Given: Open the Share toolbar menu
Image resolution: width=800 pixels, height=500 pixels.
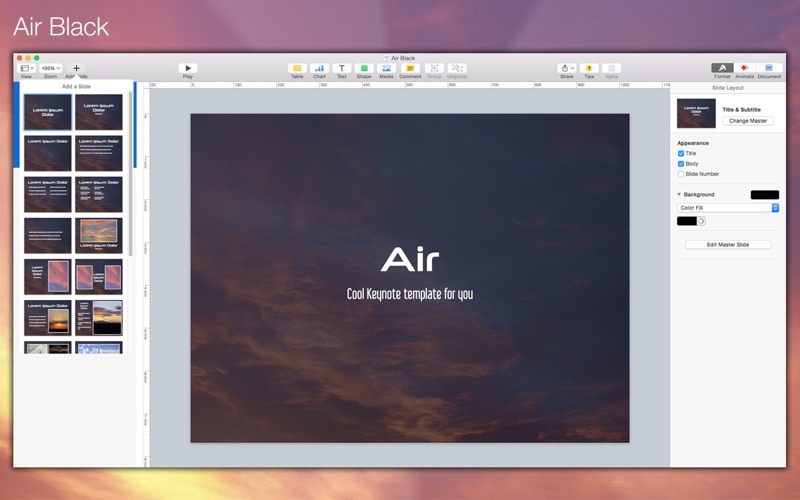Looking at the screenshot, I should point(566,68).
